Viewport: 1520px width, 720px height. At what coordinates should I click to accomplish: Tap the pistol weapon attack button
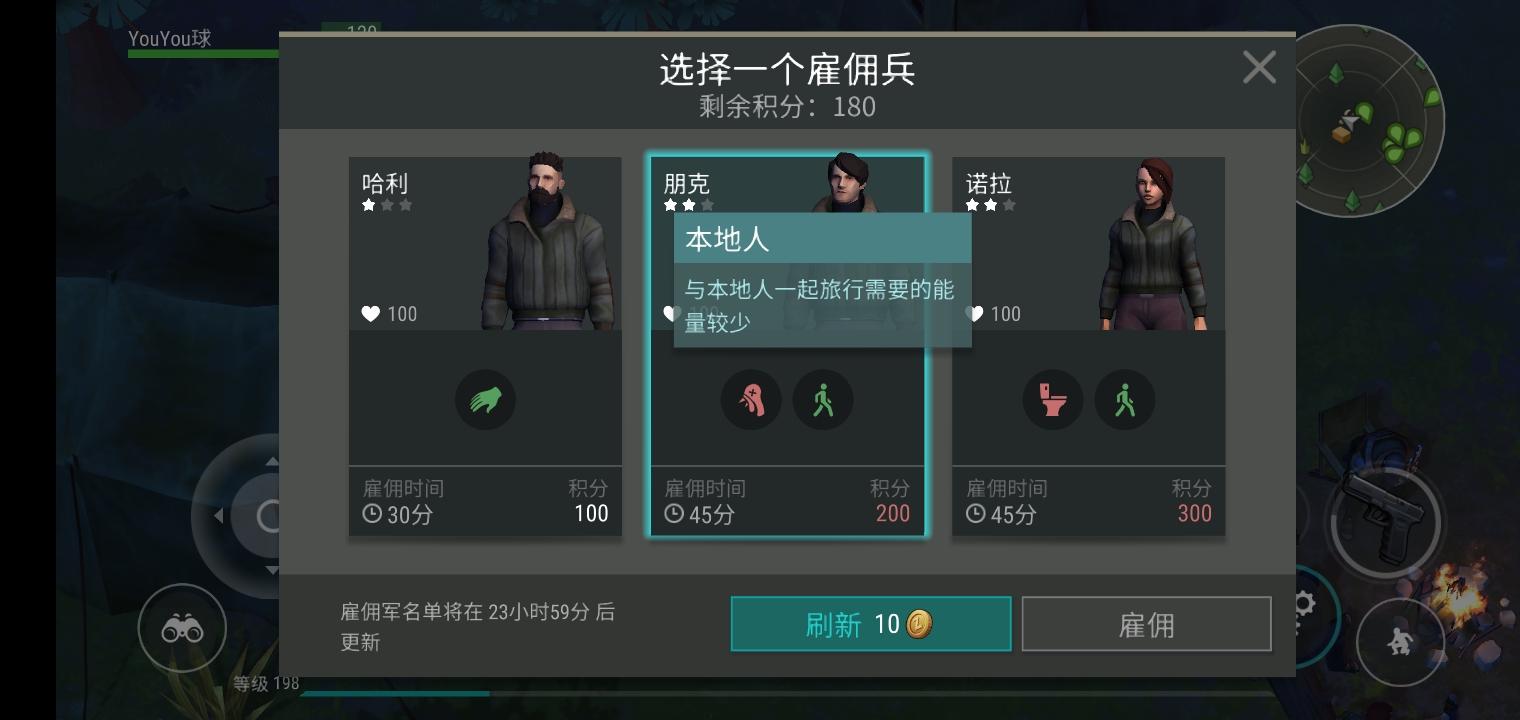1385,518
